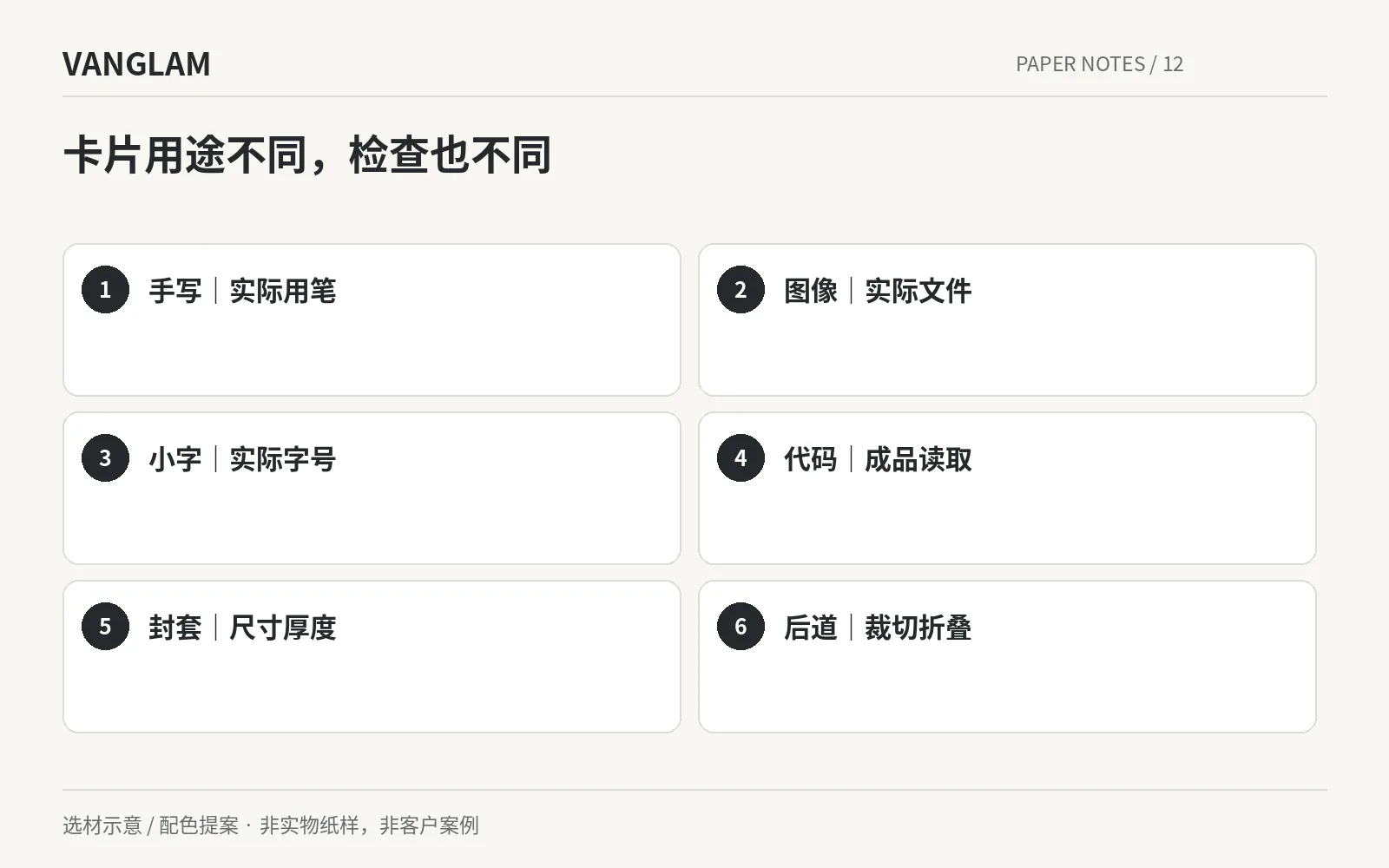Click the footer note 选材示意 / 配色提案
This screenshot has height=868, width=1389.
150,825
